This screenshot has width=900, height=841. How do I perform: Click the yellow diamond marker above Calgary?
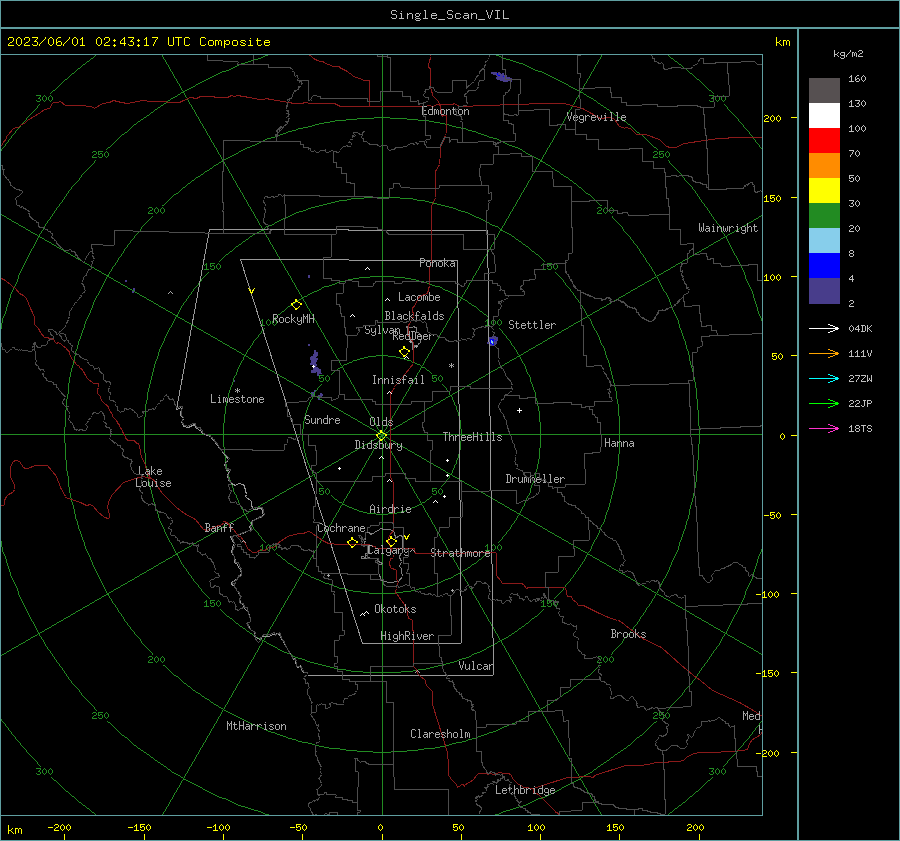point(391,541)
